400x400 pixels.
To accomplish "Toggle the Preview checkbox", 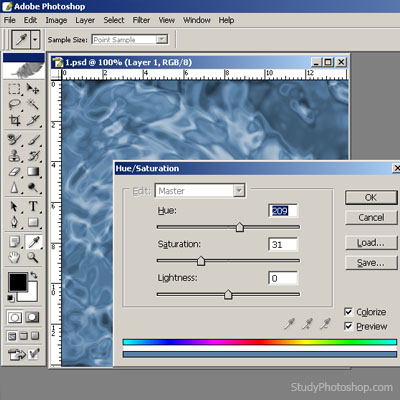I will pyautogui.click(x=348, y=326).
